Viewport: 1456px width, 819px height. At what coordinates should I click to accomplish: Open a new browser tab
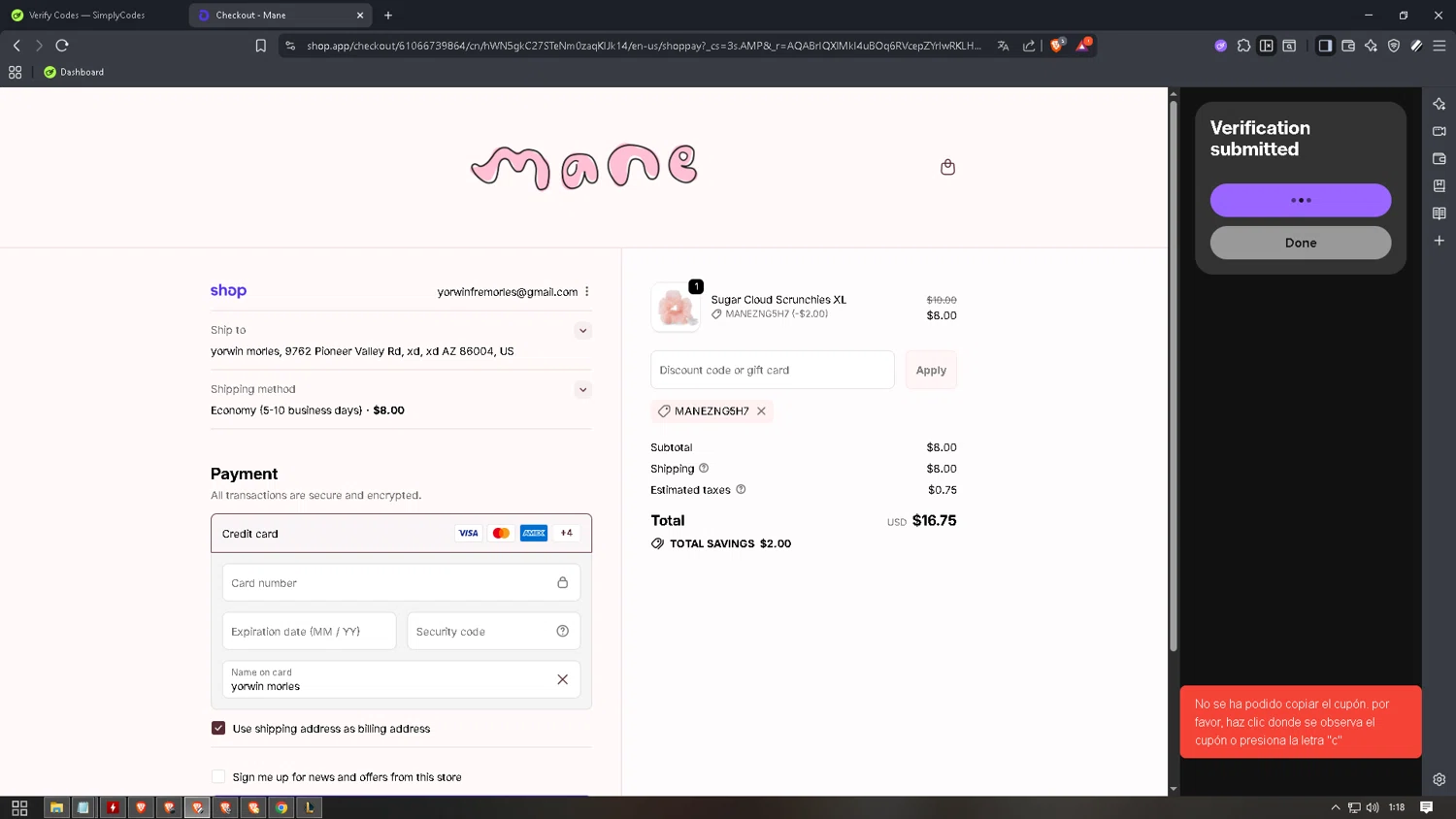click(x=388, y=16)
